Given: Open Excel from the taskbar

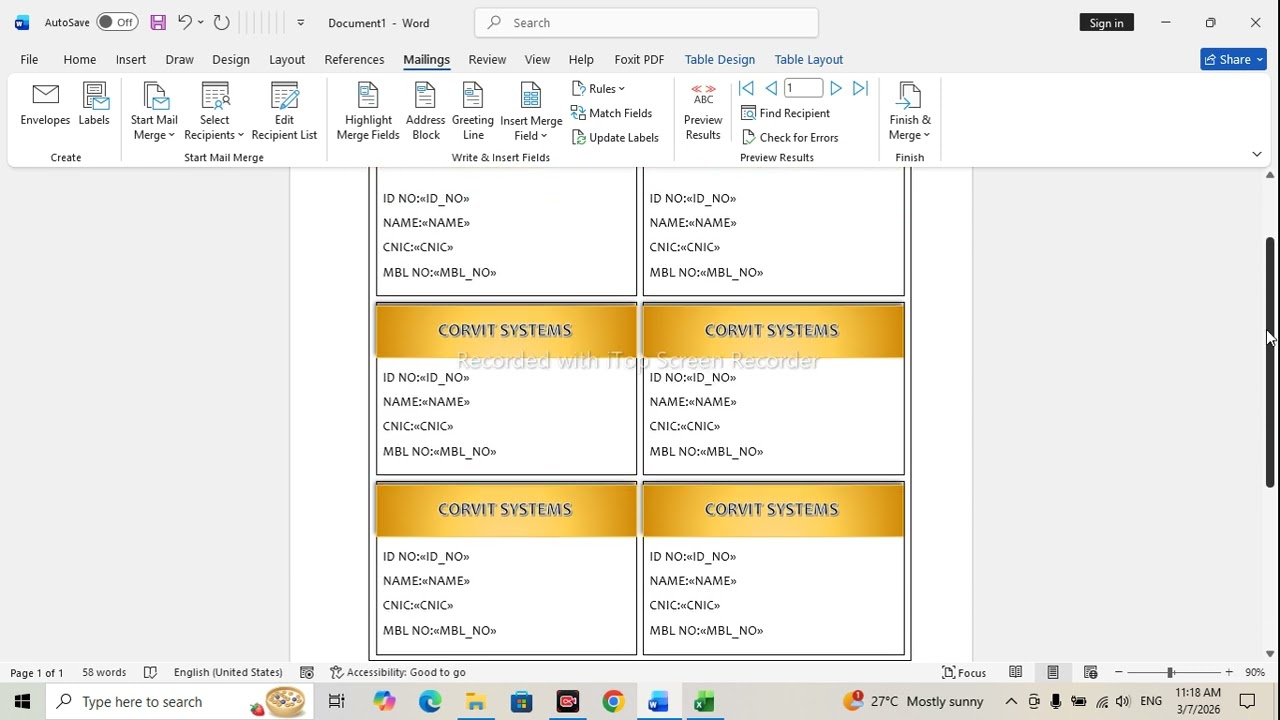Looking at the screenshot, I should (704, 701).
